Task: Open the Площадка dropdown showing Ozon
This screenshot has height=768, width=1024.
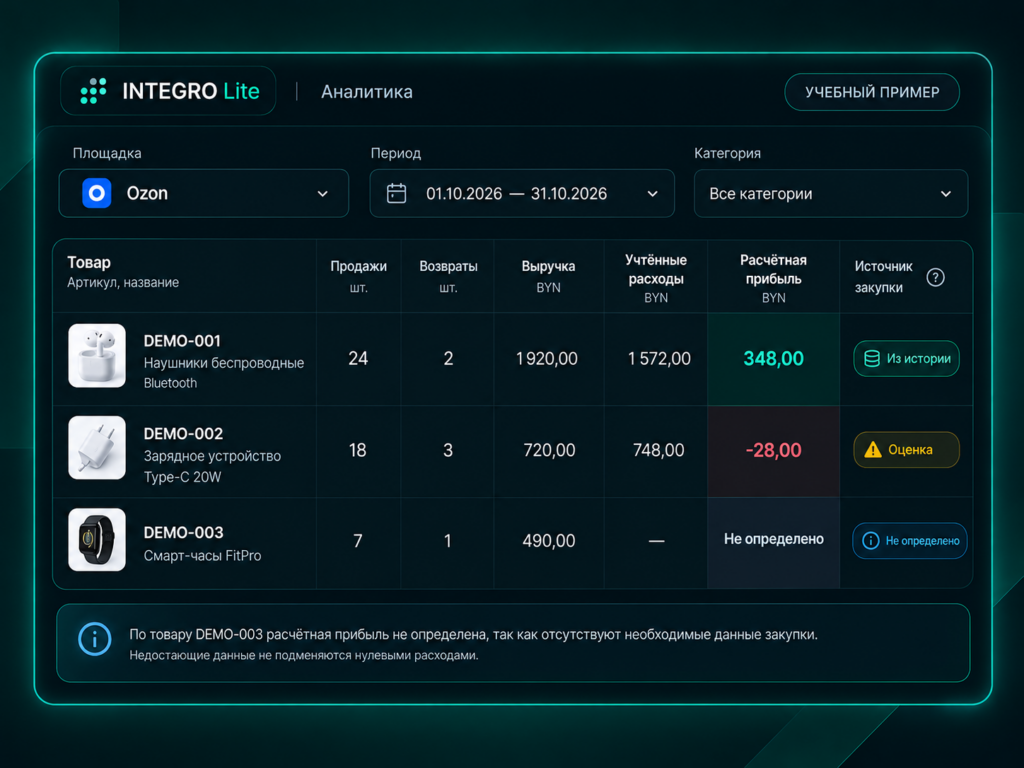Action: pos(204,193)
